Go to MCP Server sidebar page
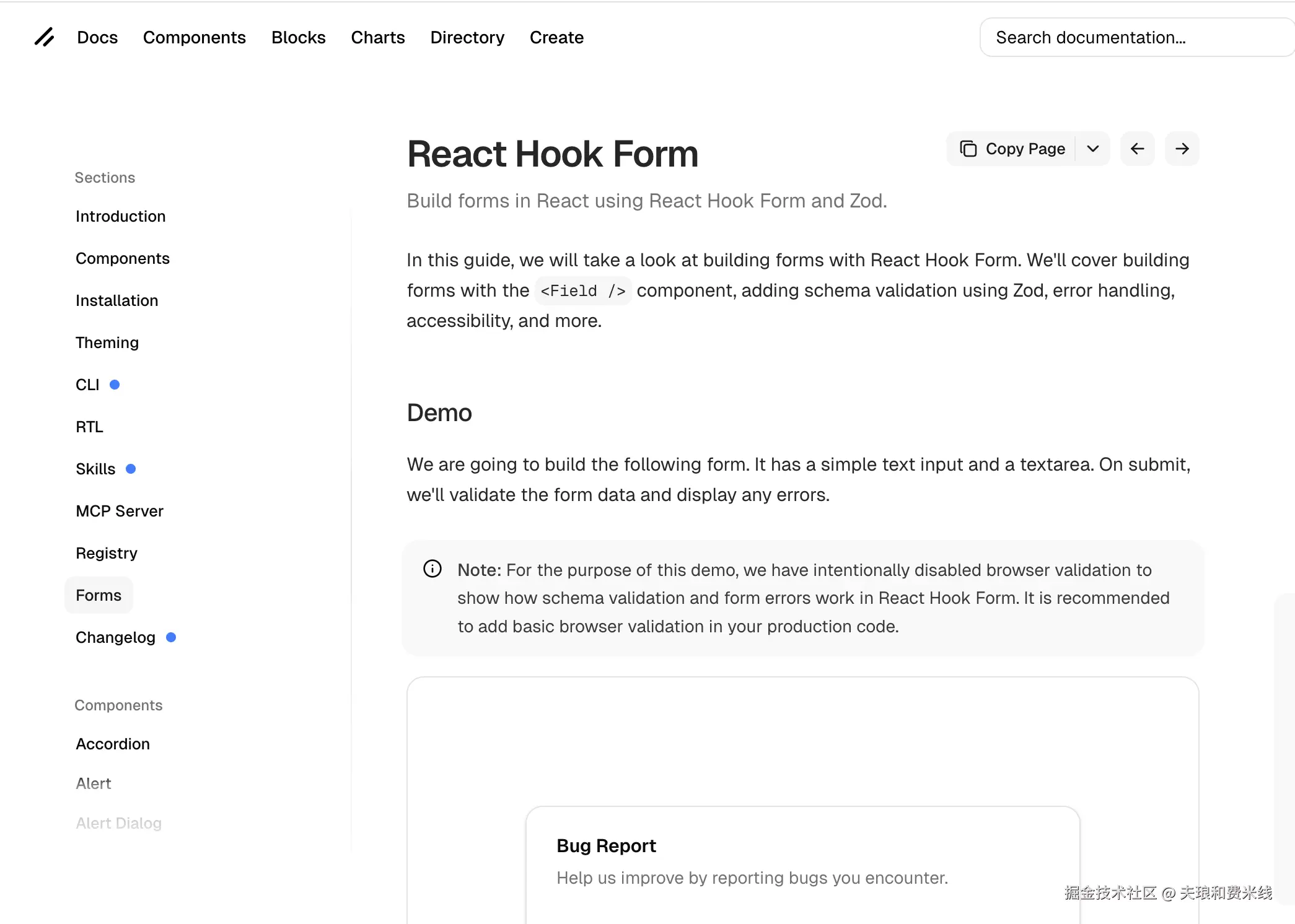Image resolution: width=1295 pixels, height=924 pixels. (x=119, y=511)
